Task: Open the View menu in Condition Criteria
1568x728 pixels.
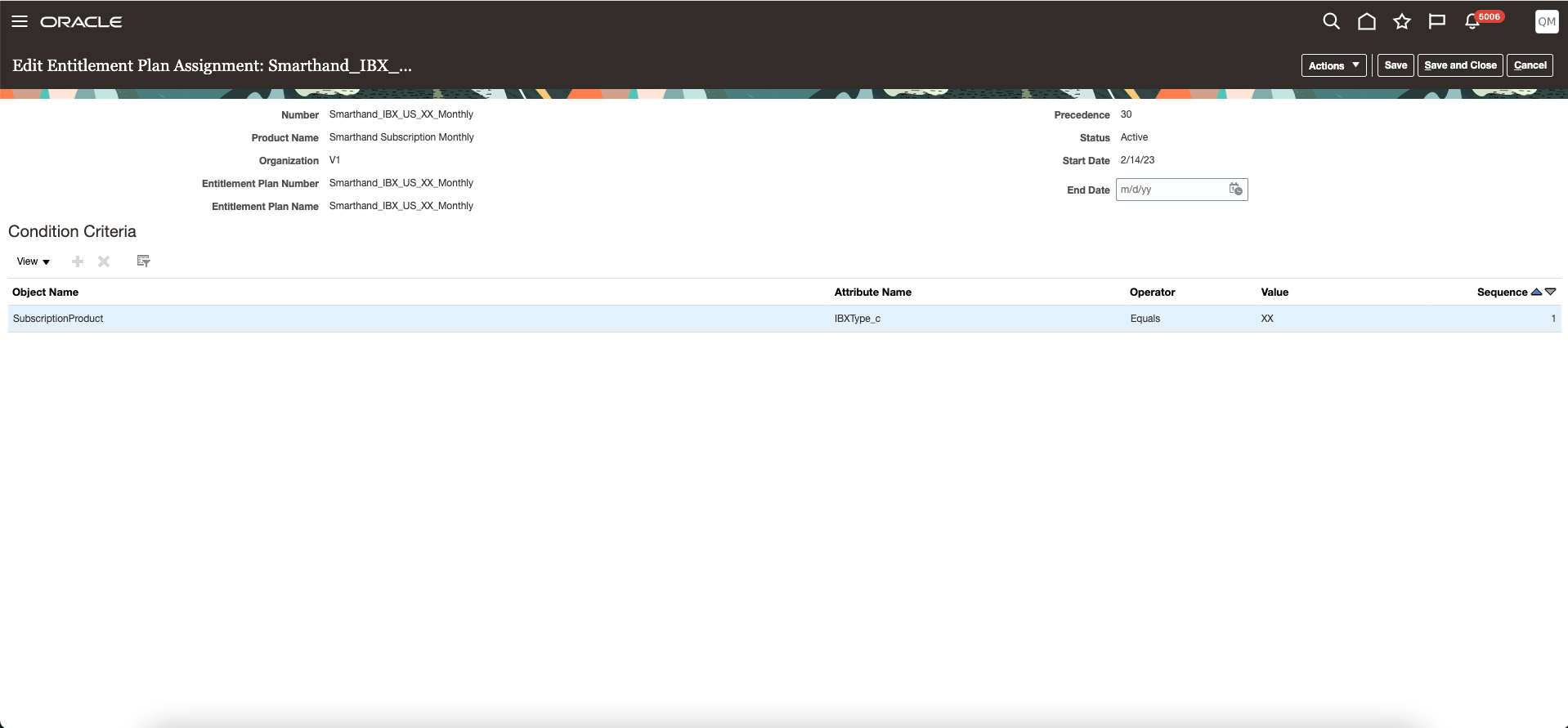Action: pos(34,261)
